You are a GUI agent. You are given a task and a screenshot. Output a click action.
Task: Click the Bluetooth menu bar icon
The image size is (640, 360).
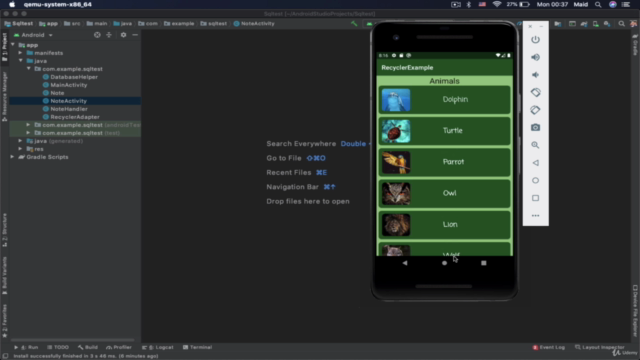pyautogui.click(x=469, y=4)
